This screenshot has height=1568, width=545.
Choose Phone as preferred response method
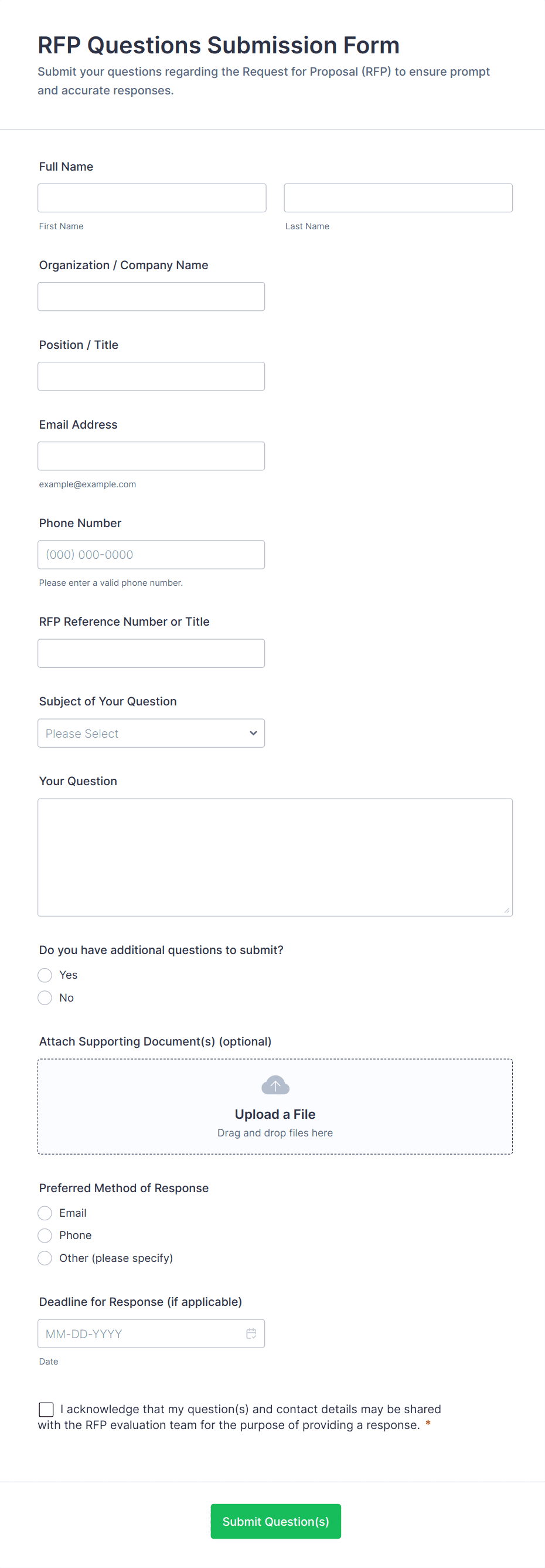(45, 1235)
